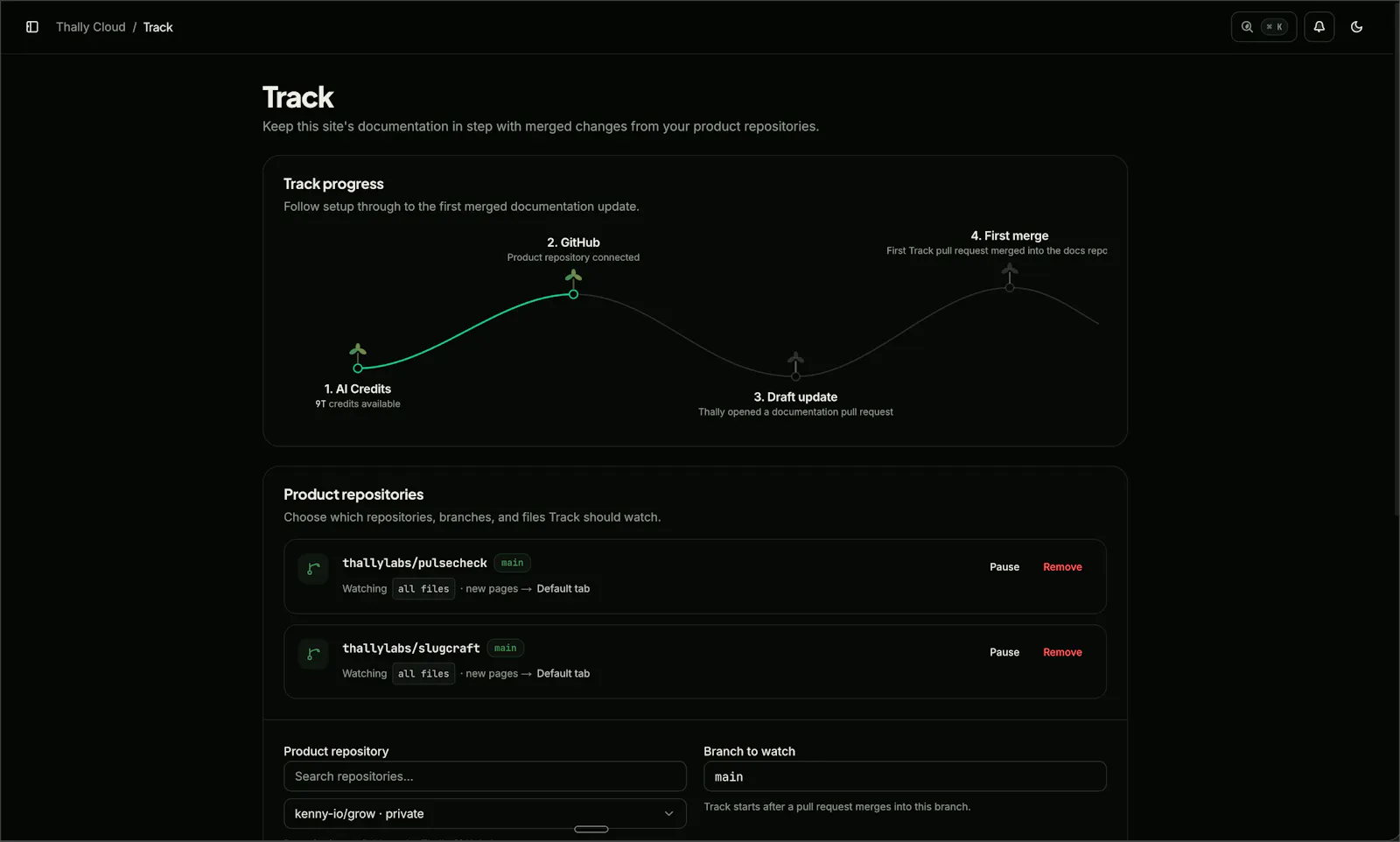Open notifications bell
Image resolution: width=1400 pixels, height=842 pixels.
(1319, 27)
